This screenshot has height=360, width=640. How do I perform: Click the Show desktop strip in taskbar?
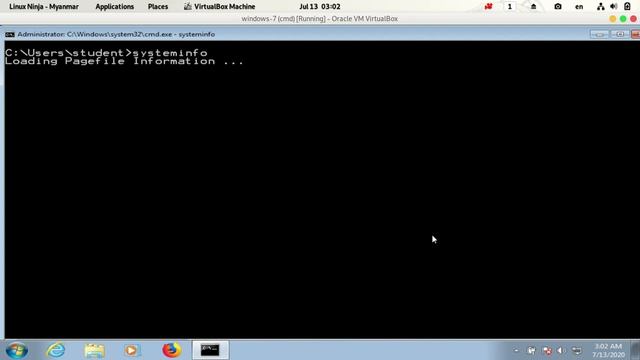tap(635, 350)
